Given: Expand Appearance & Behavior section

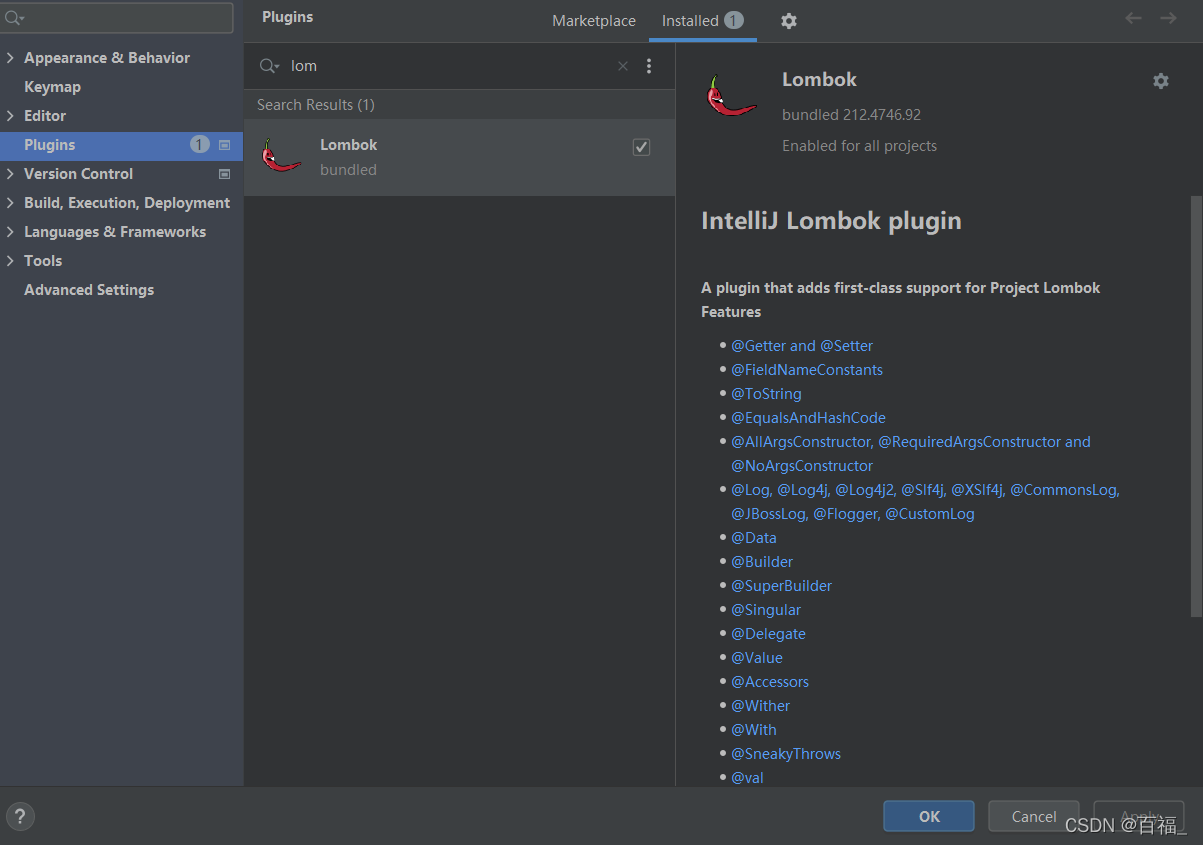Looking at the screenshot, I should [10, 58].
